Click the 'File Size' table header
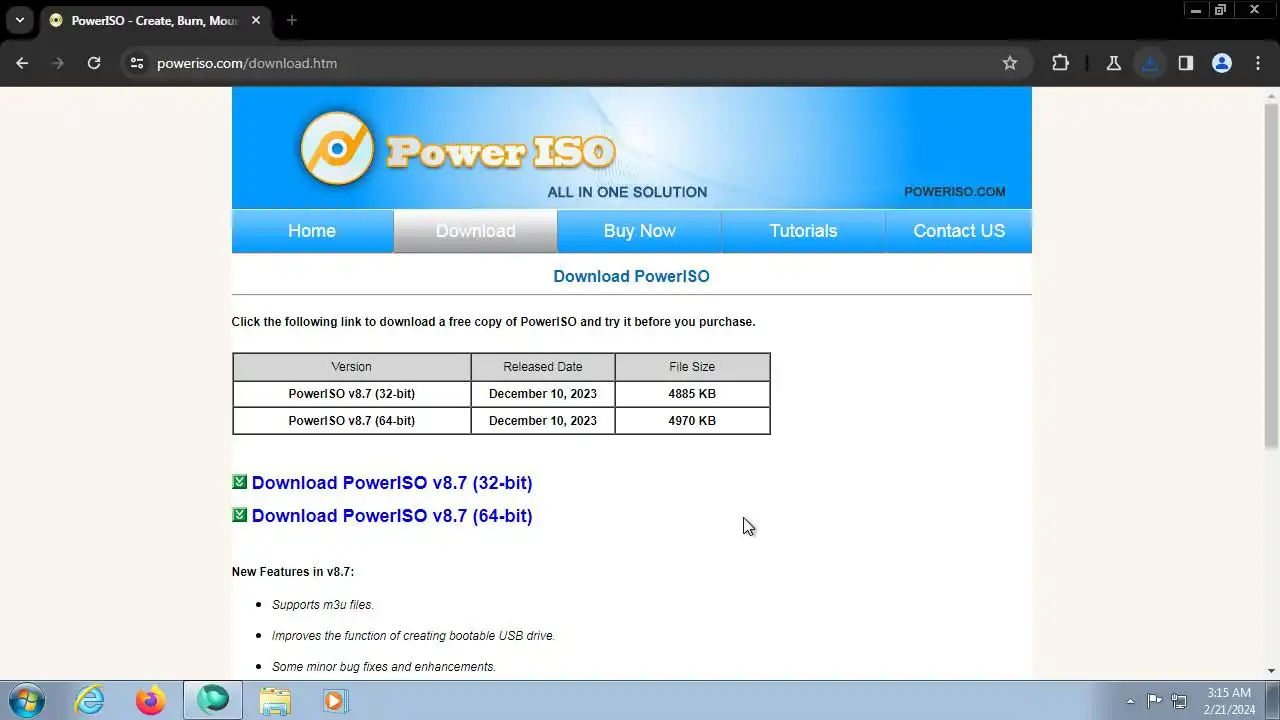1280x720 pixels. [x=692, y=367]
